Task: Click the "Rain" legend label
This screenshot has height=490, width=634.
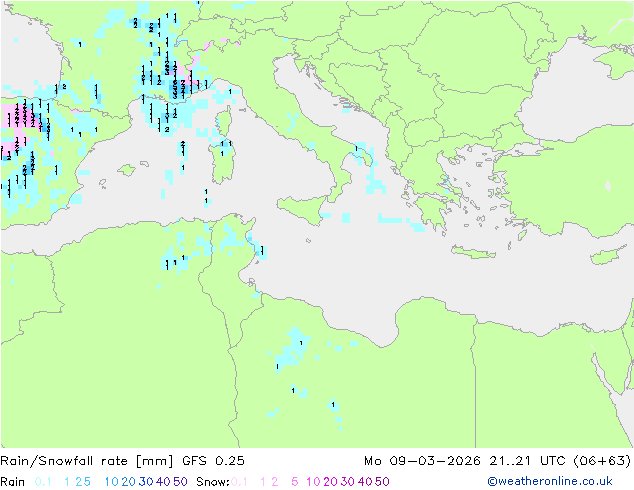Action: pos(13,482)
